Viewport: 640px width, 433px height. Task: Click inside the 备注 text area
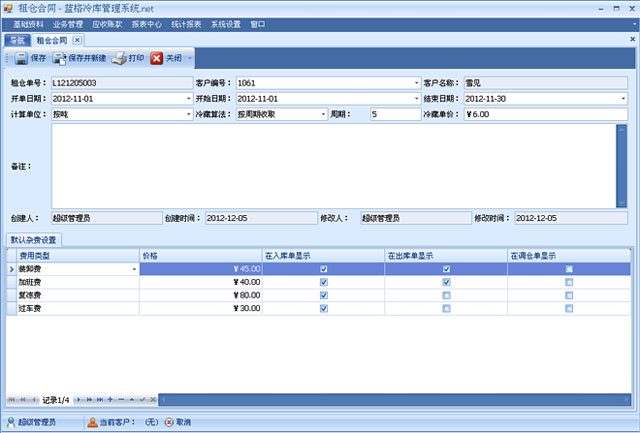click(x=333, y=166)
